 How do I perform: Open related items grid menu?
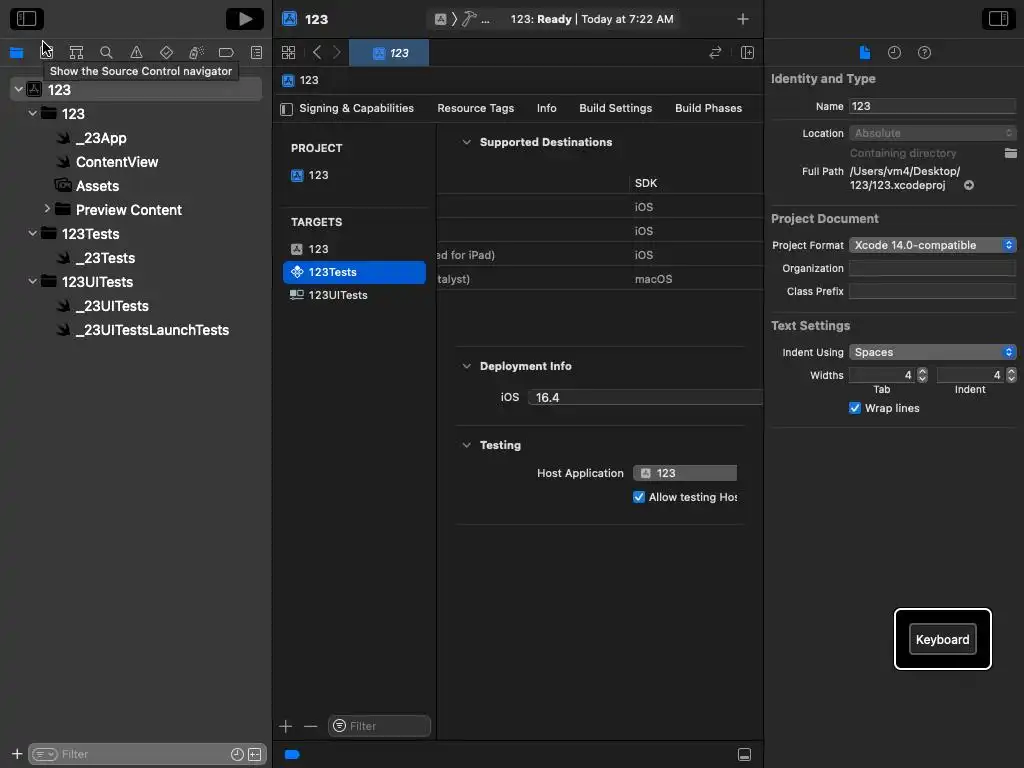coord(288,52)
